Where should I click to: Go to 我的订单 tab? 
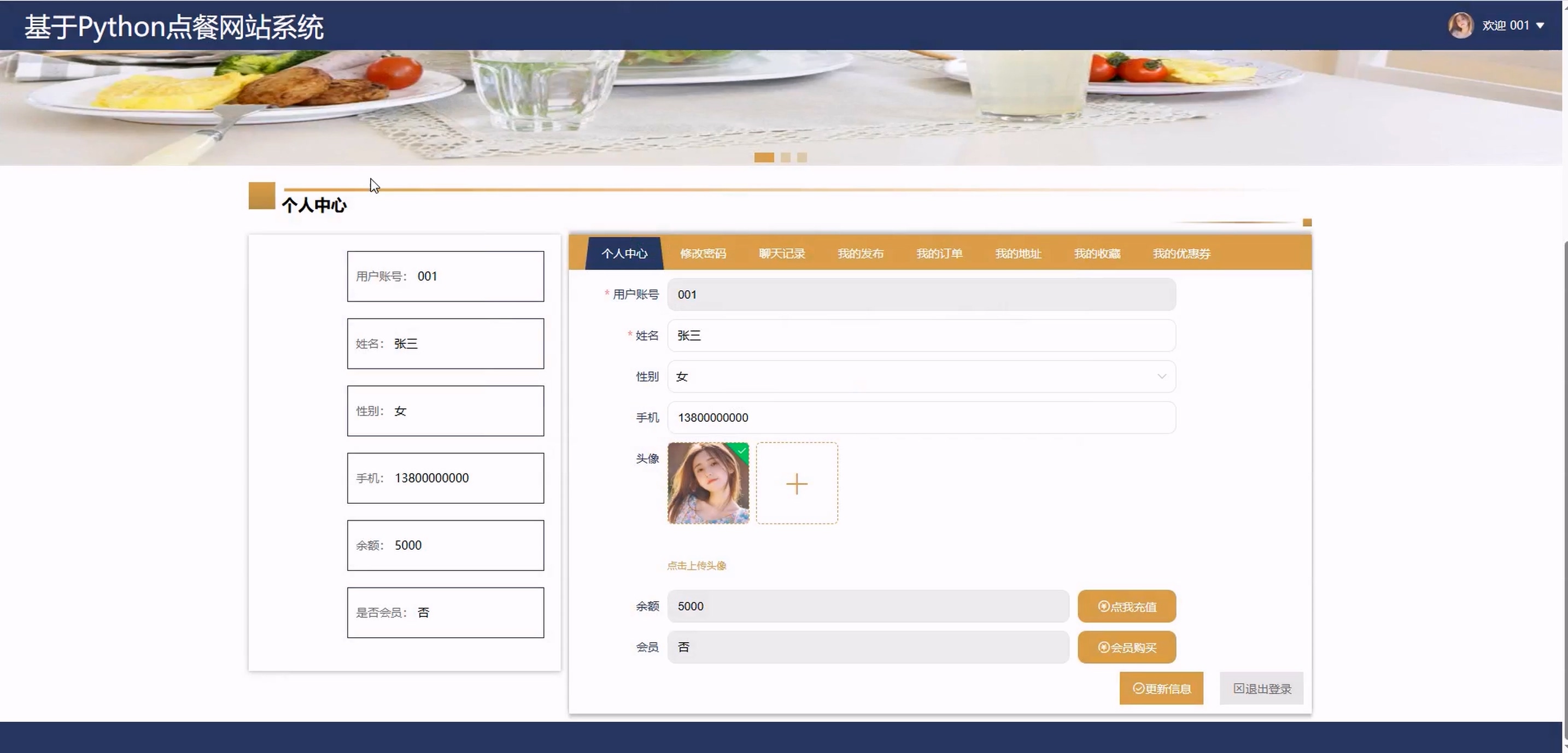point(939,254)
